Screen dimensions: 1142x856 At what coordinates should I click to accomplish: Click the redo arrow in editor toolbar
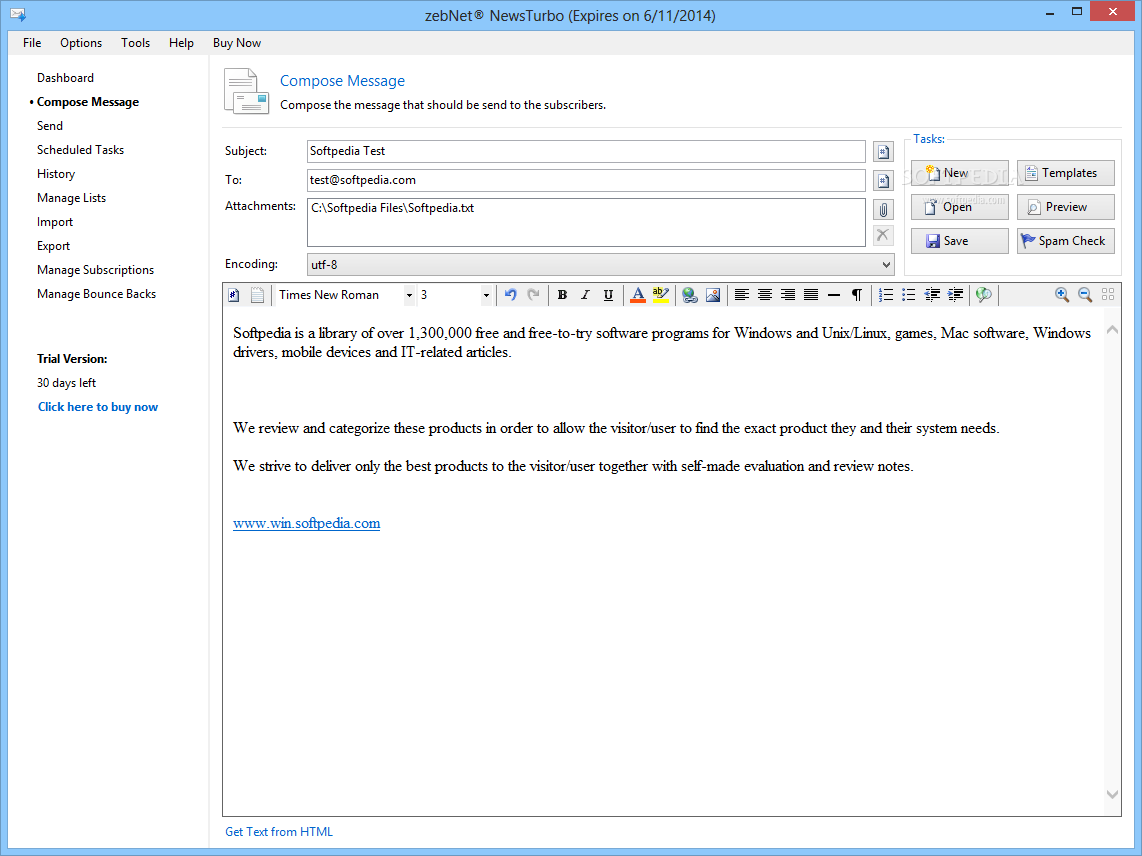point(534,294)
